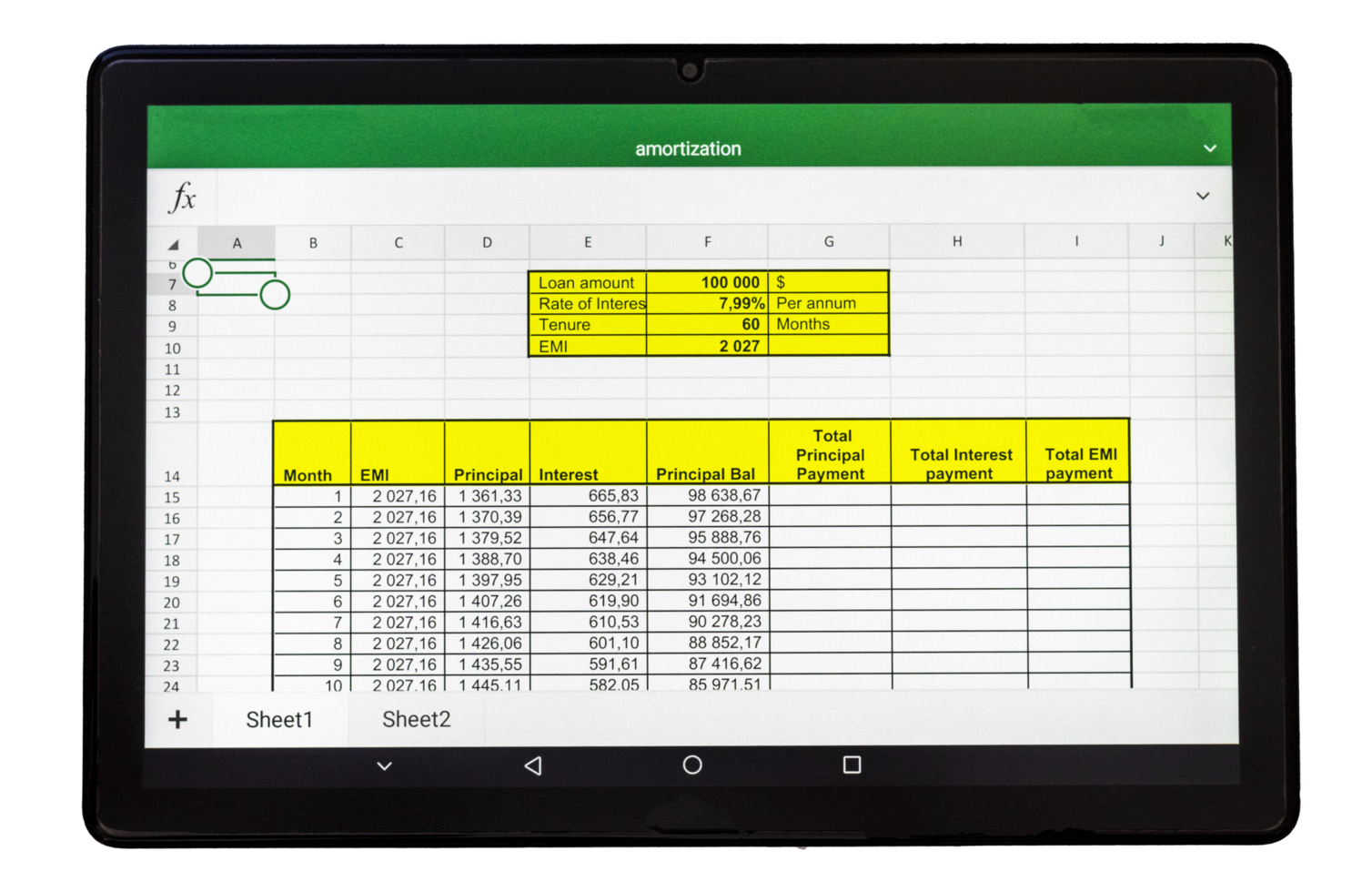Switch to the Sheet2 tab

click(x=416, y=720)
